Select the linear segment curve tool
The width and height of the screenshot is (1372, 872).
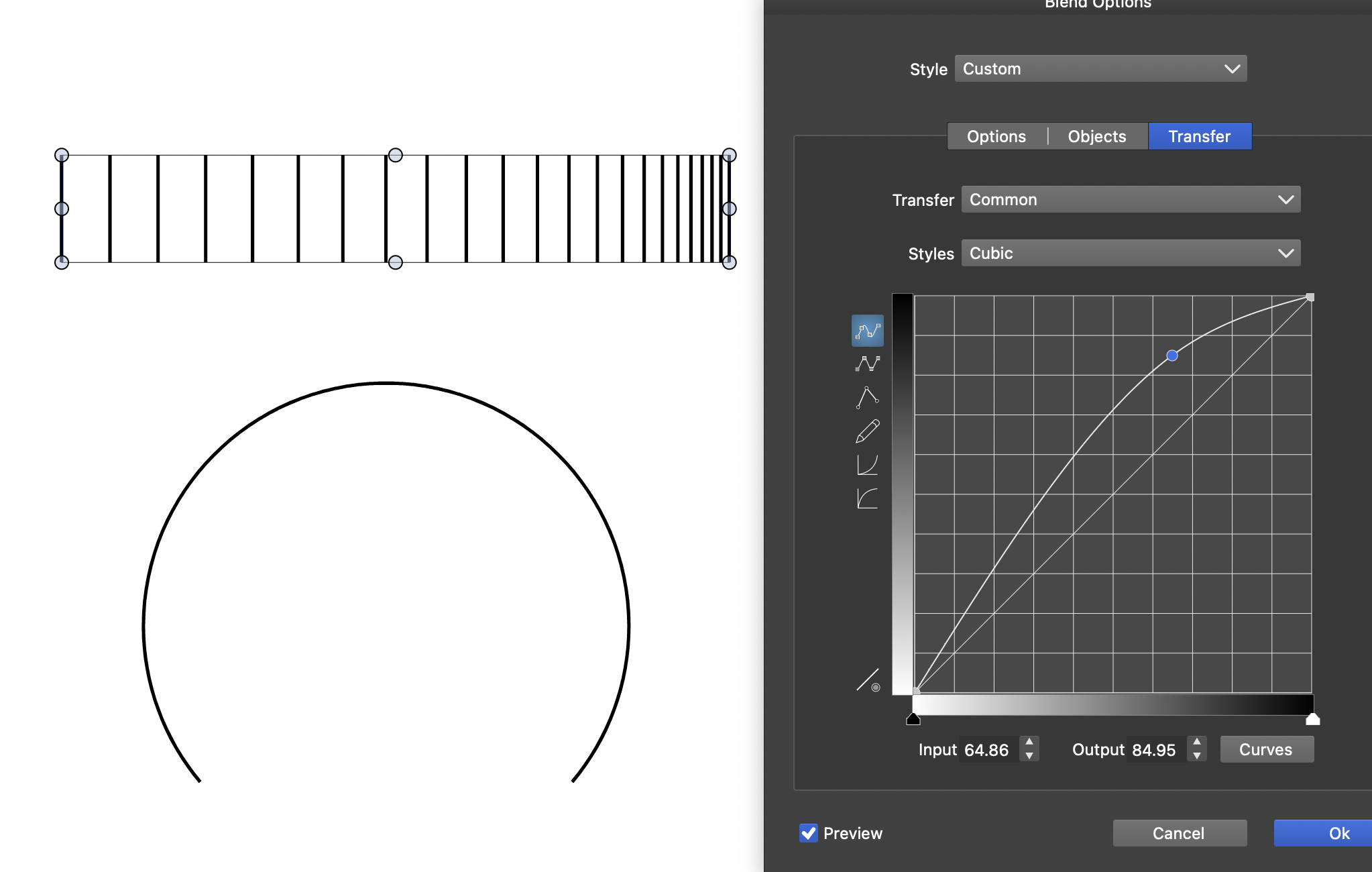867,364
